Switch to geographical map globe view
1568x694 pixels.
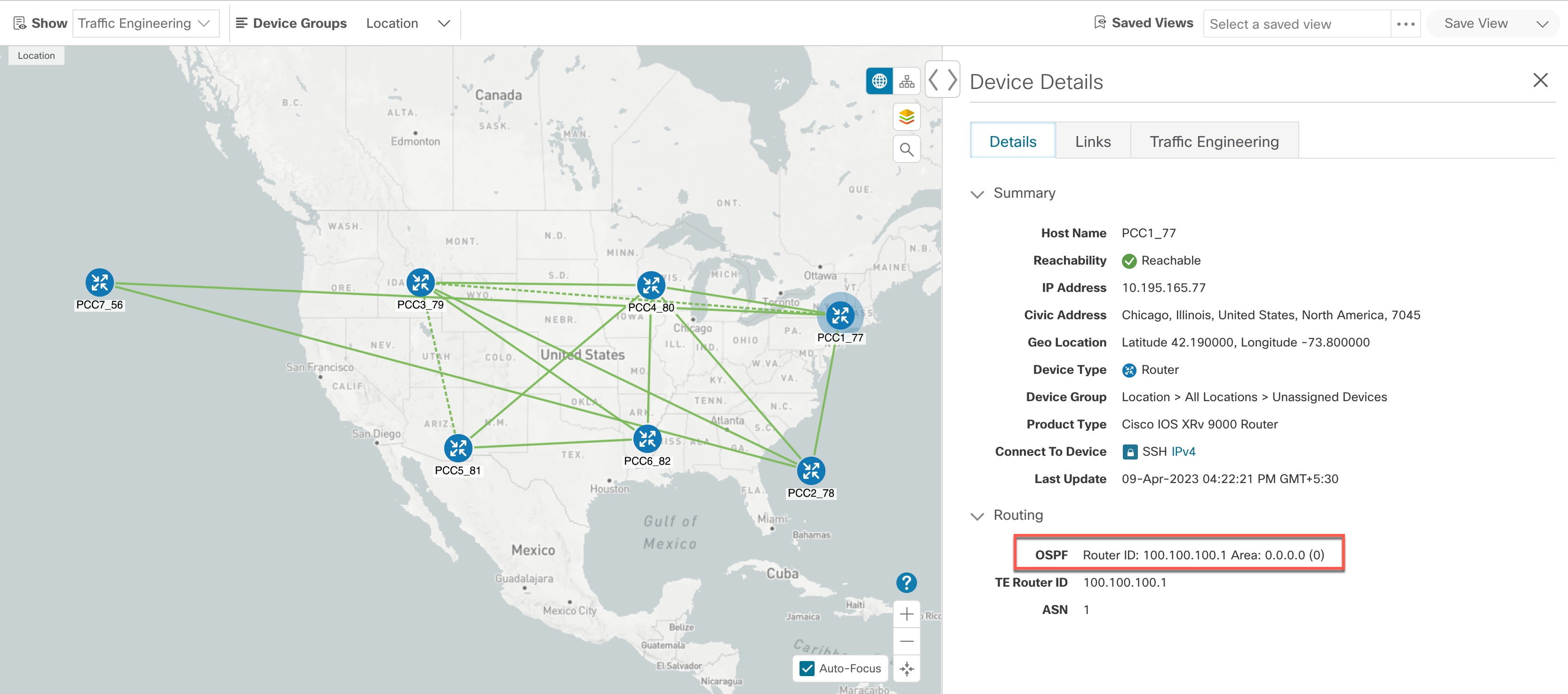879,81
